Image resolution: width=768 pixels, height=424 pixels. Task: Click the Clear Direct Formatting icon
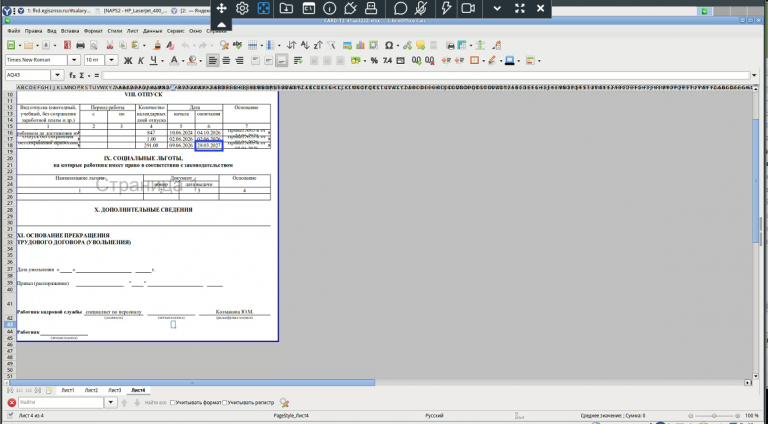(x=170, y=45)
